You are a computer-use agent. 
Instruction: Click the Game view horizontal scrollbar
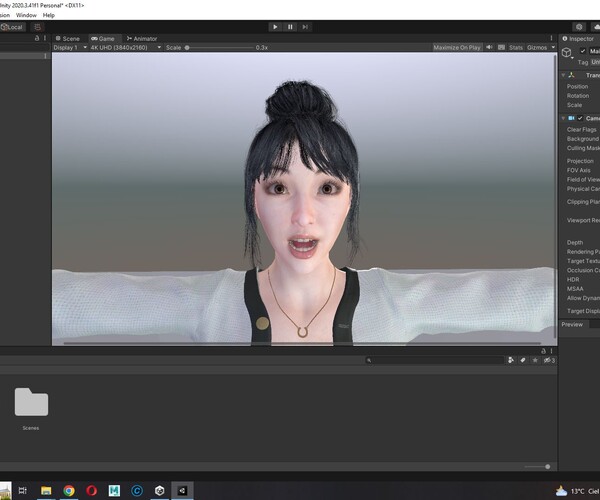pyautogui.click(x=302, y=344)
